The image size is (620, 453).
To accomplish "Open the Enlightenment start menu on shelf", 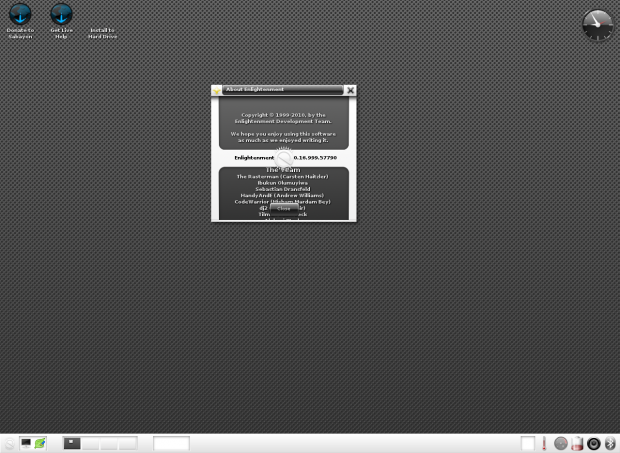I will pos(9,444).
